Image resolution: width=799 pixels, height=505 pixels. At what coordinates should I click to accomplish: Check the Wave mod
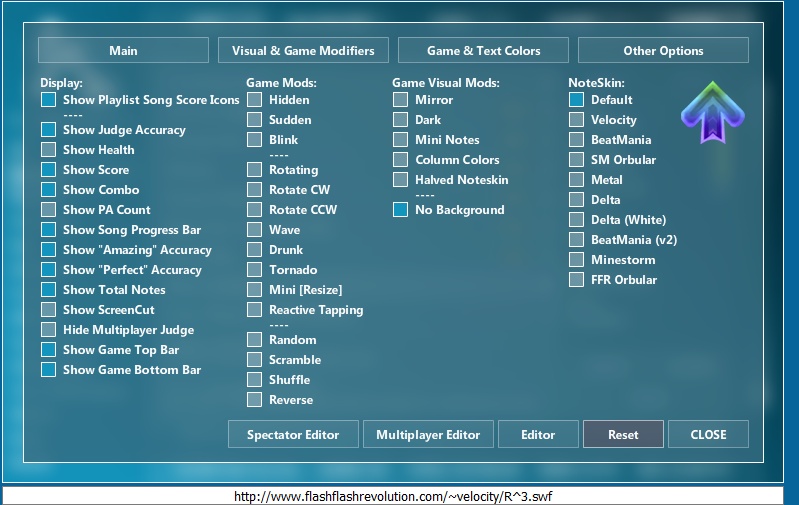pos(254,230)
